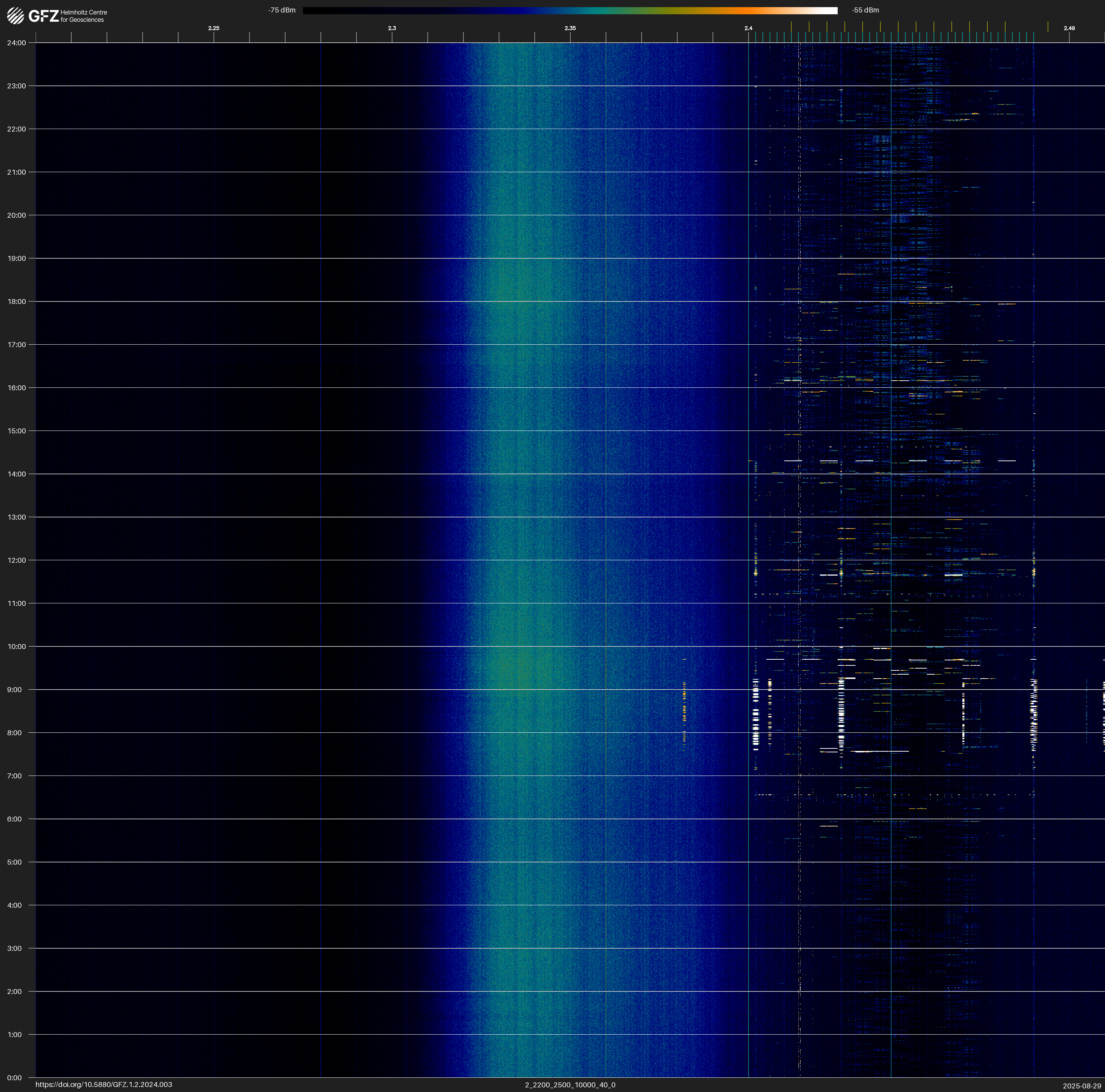Select the 2.35 frequency axis label
This screenshot has height=1092, width=1105.
[570, 28]
